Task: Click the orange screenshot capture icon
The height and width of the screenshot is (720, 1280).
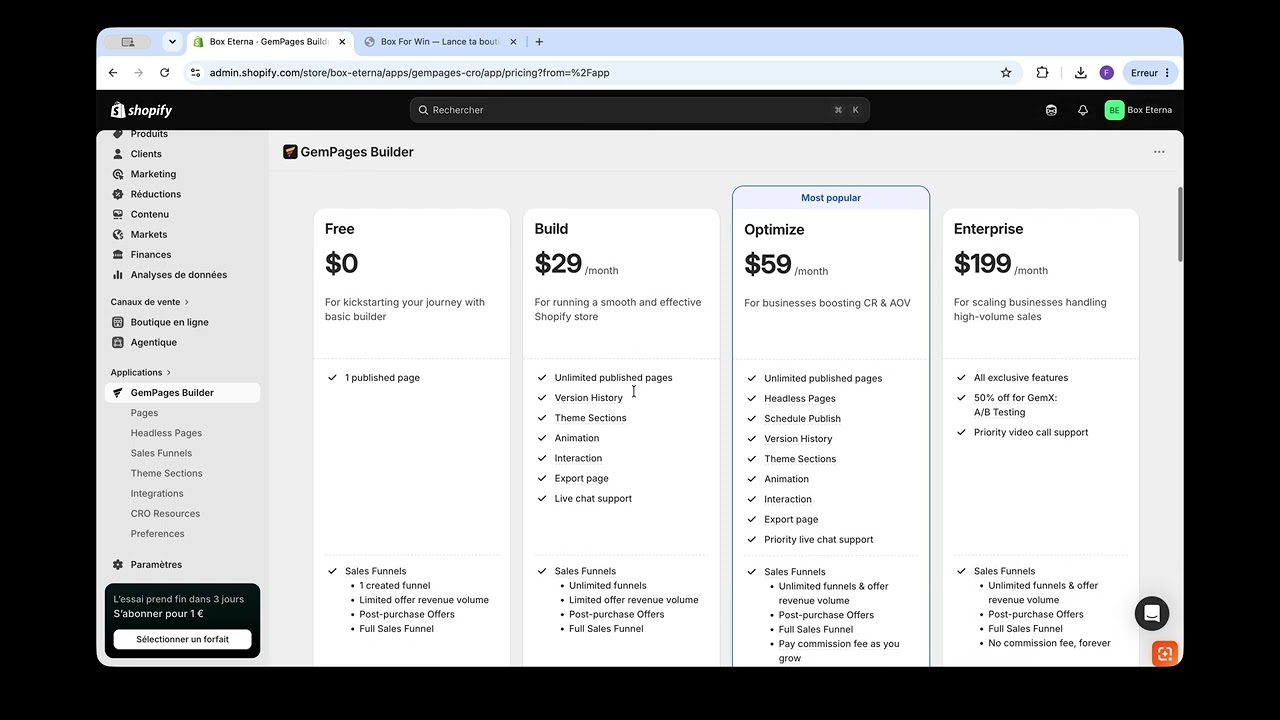Action: (x=1164, y=654)
